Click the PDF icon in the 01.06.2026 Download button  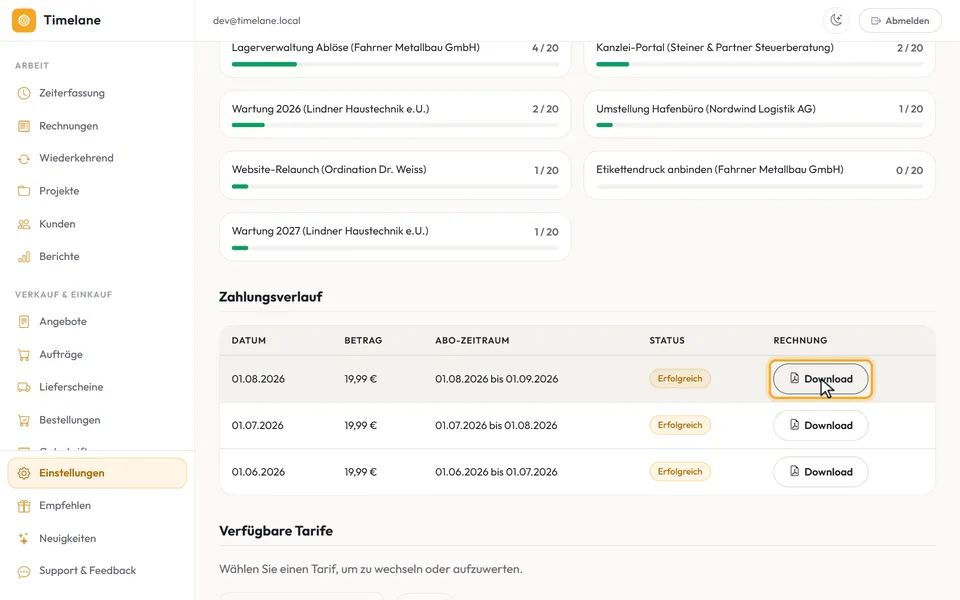pyautogui.click(x=794, y=471)
